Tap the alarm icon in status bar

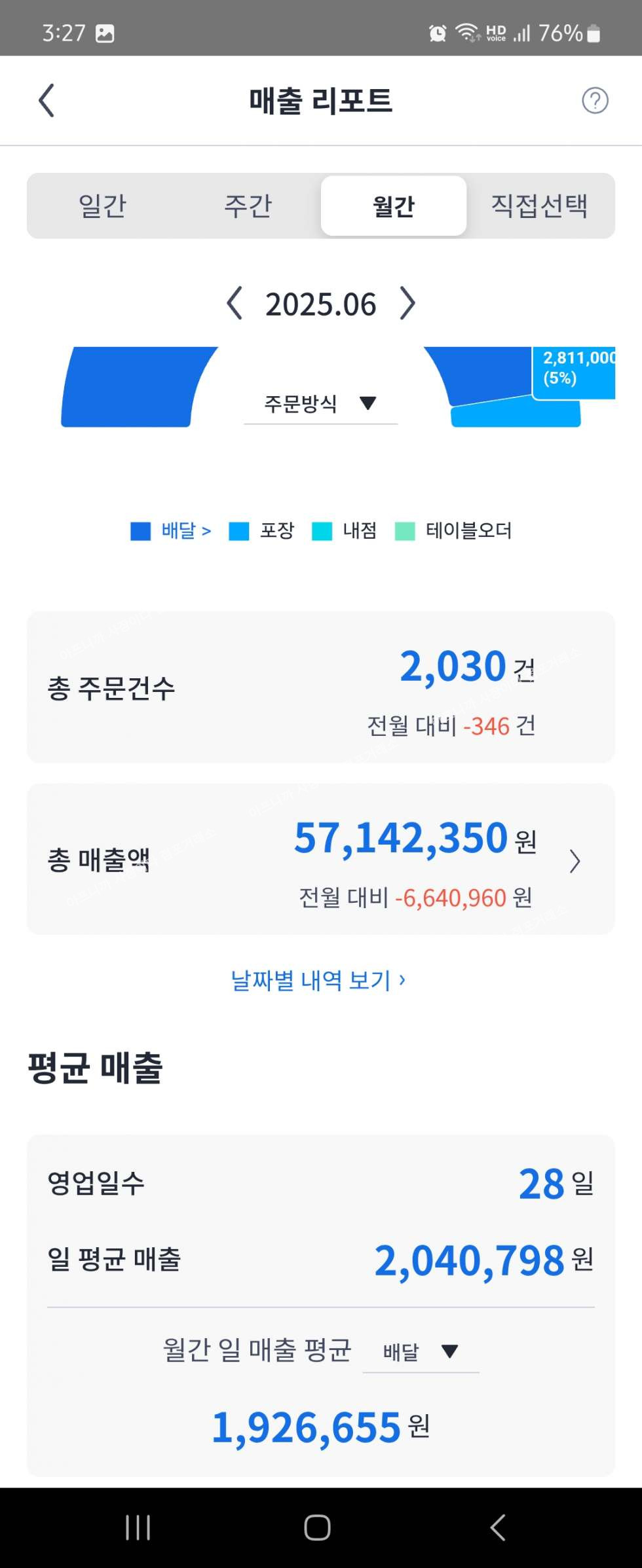(438, 33)
